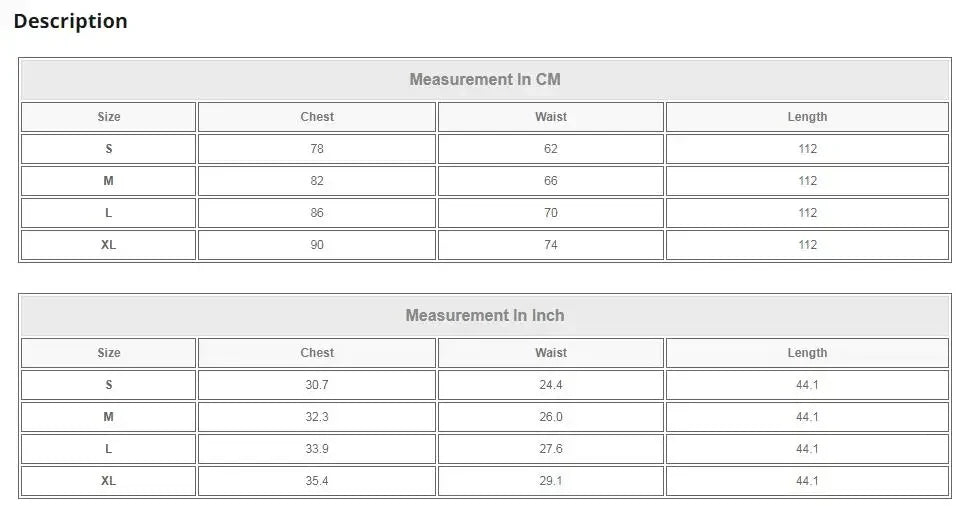Viewport: 964px width, 506px height.
Task: Click waist value 26.0 in Inch table
Action: 551,417
